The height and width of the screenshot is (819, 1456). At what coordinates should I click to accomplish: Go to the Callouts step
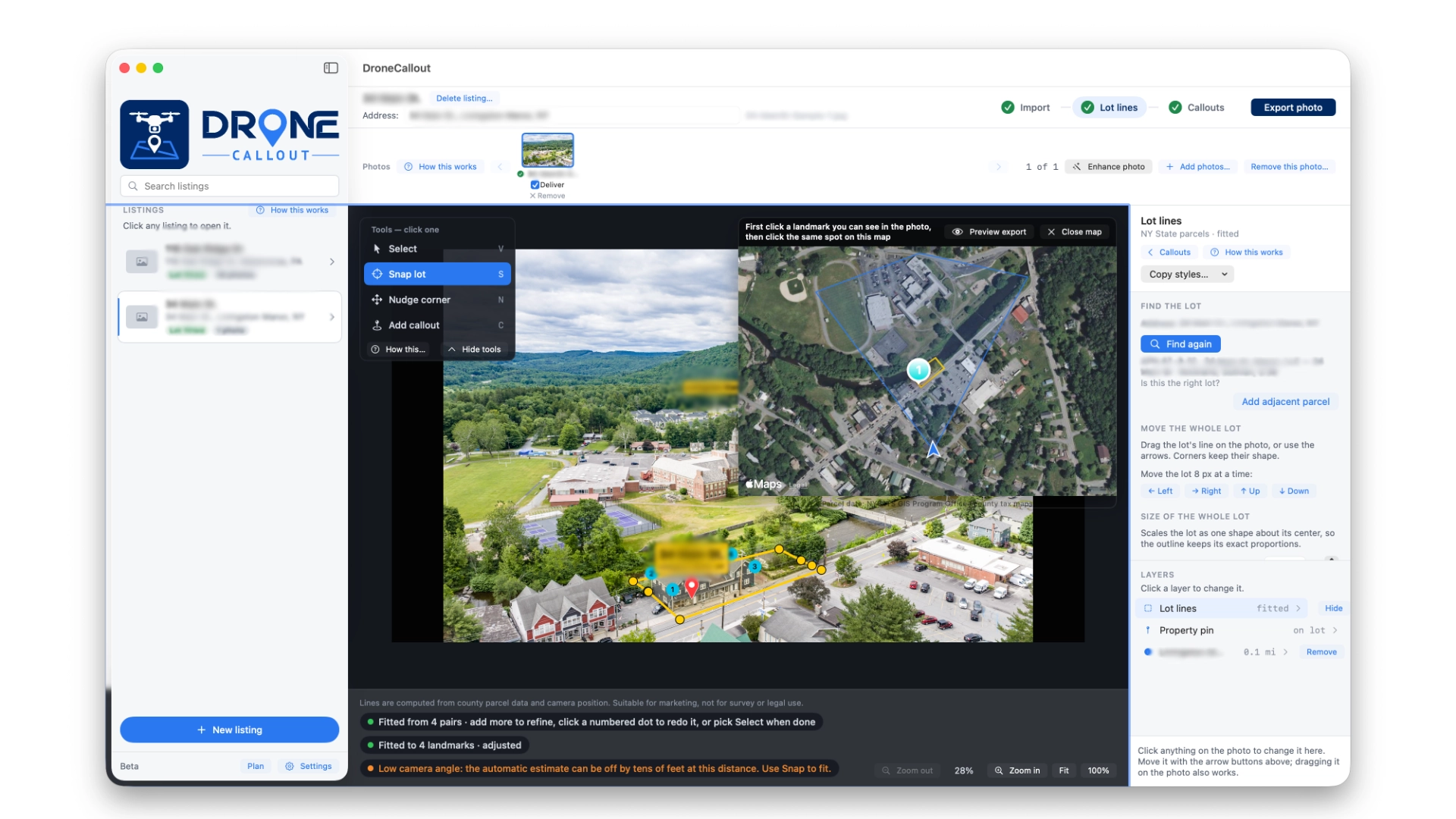[x=1197, y=108]
